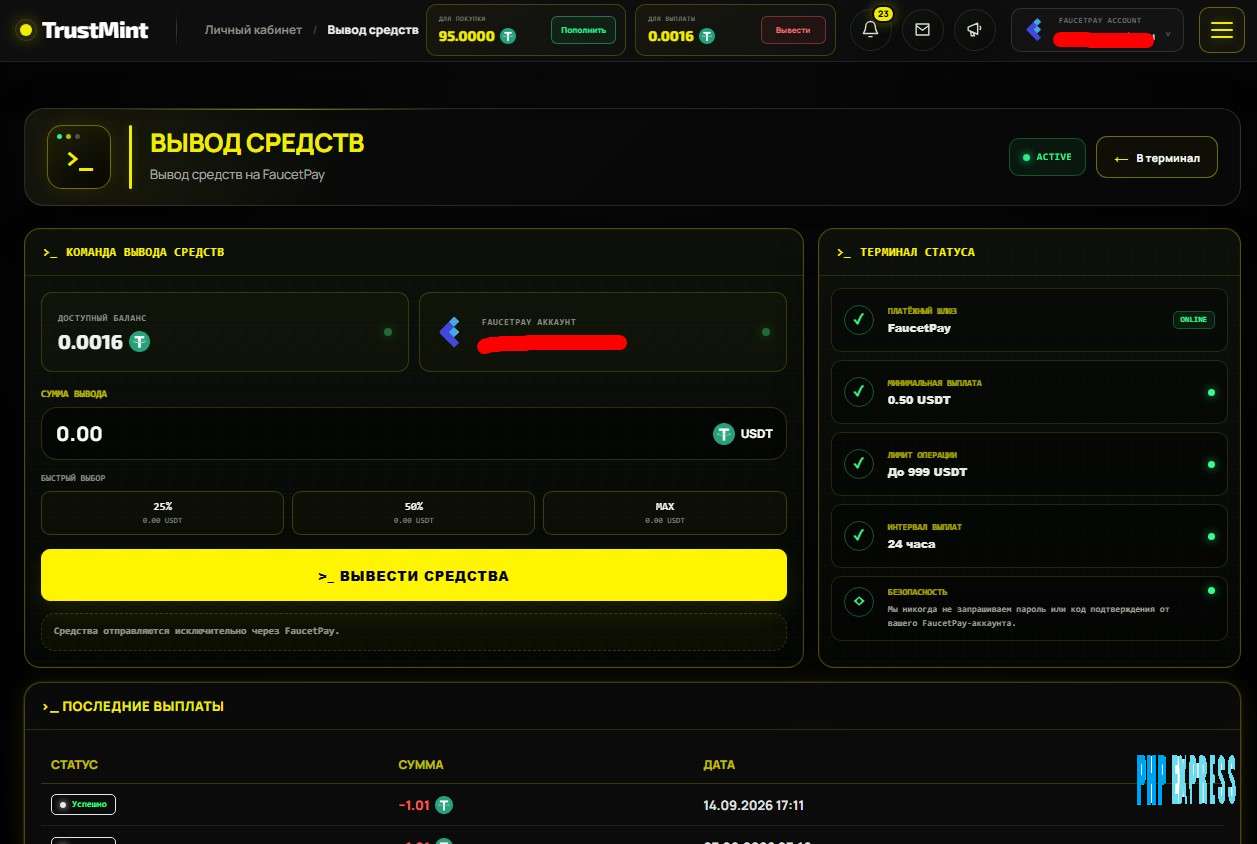Click the USDT coin icon in amount field
1257x844 pixels.
724,434
